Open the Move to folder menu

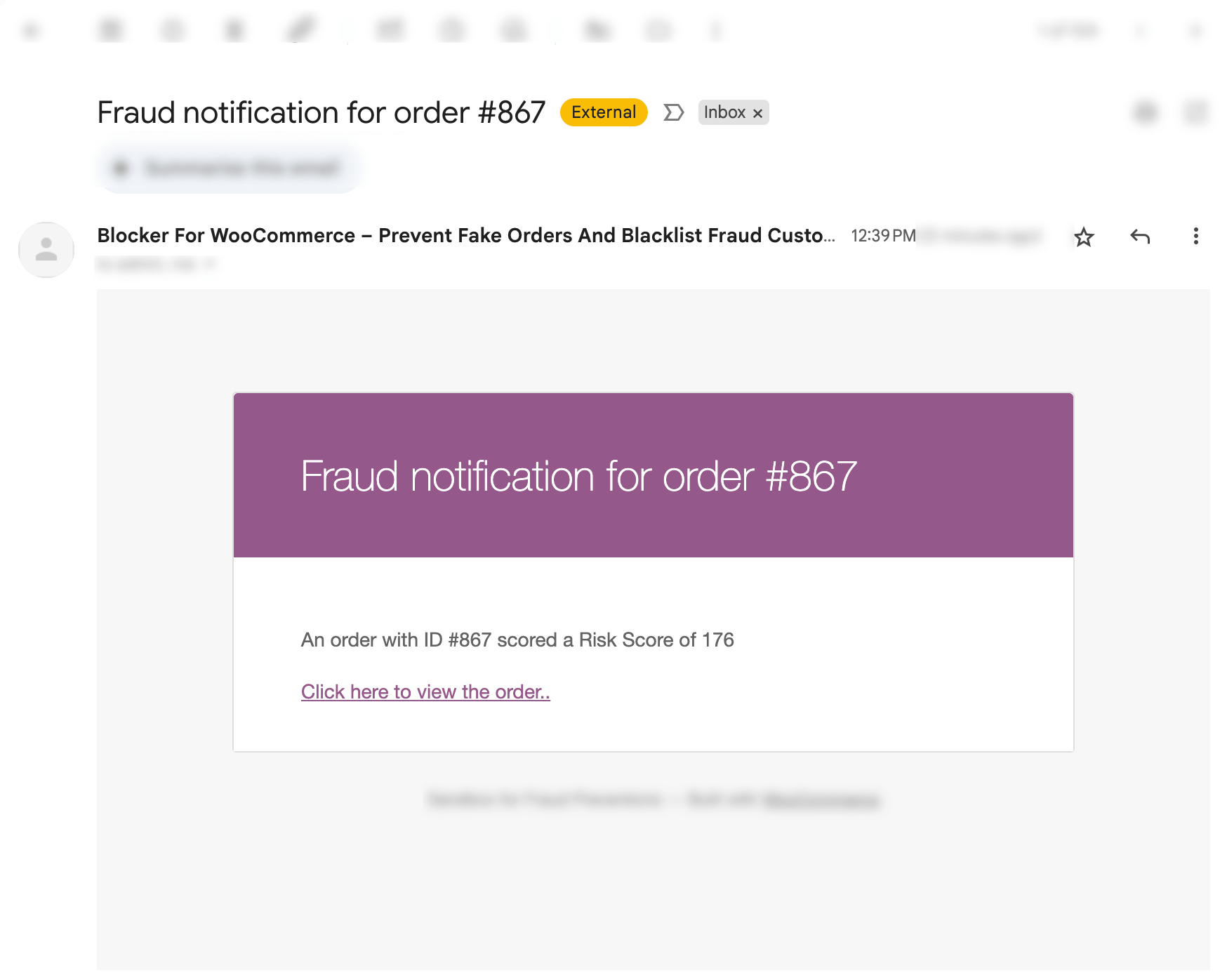597,30
